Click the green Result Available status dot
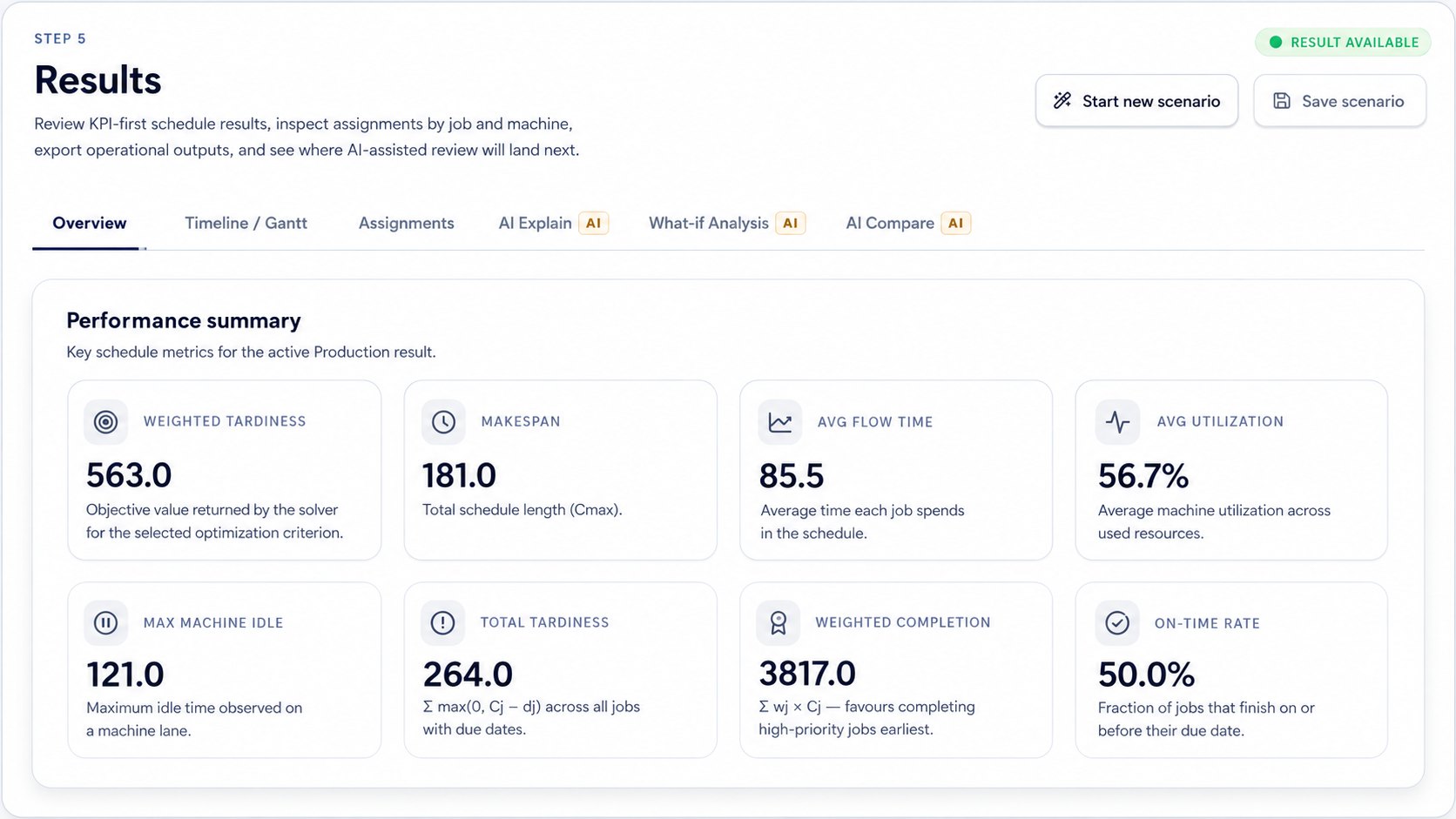 [1276, 42]
